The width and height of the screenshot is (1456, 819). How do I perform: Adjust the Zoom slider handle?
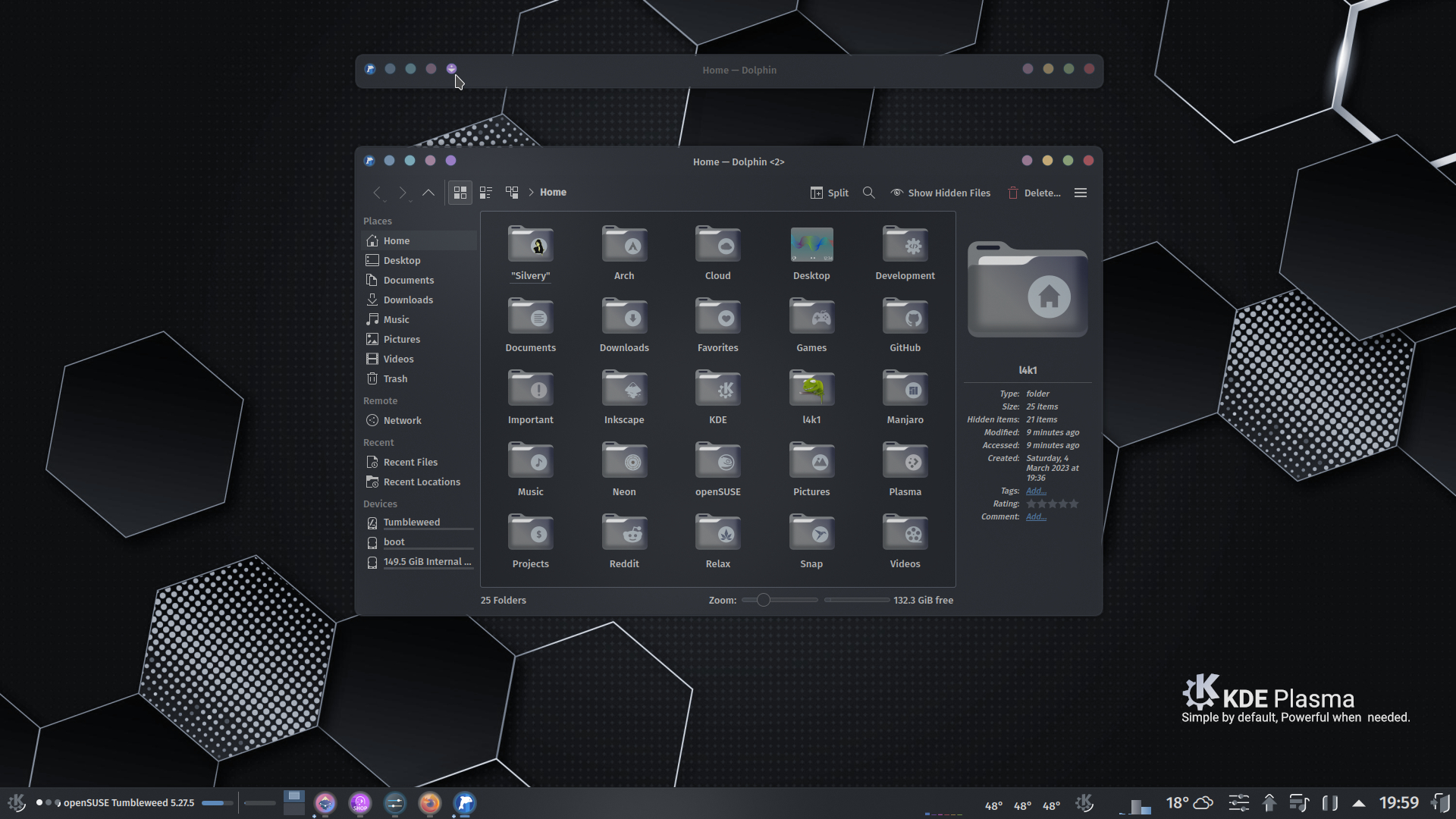pyautogui.click(x=764, y=600)
